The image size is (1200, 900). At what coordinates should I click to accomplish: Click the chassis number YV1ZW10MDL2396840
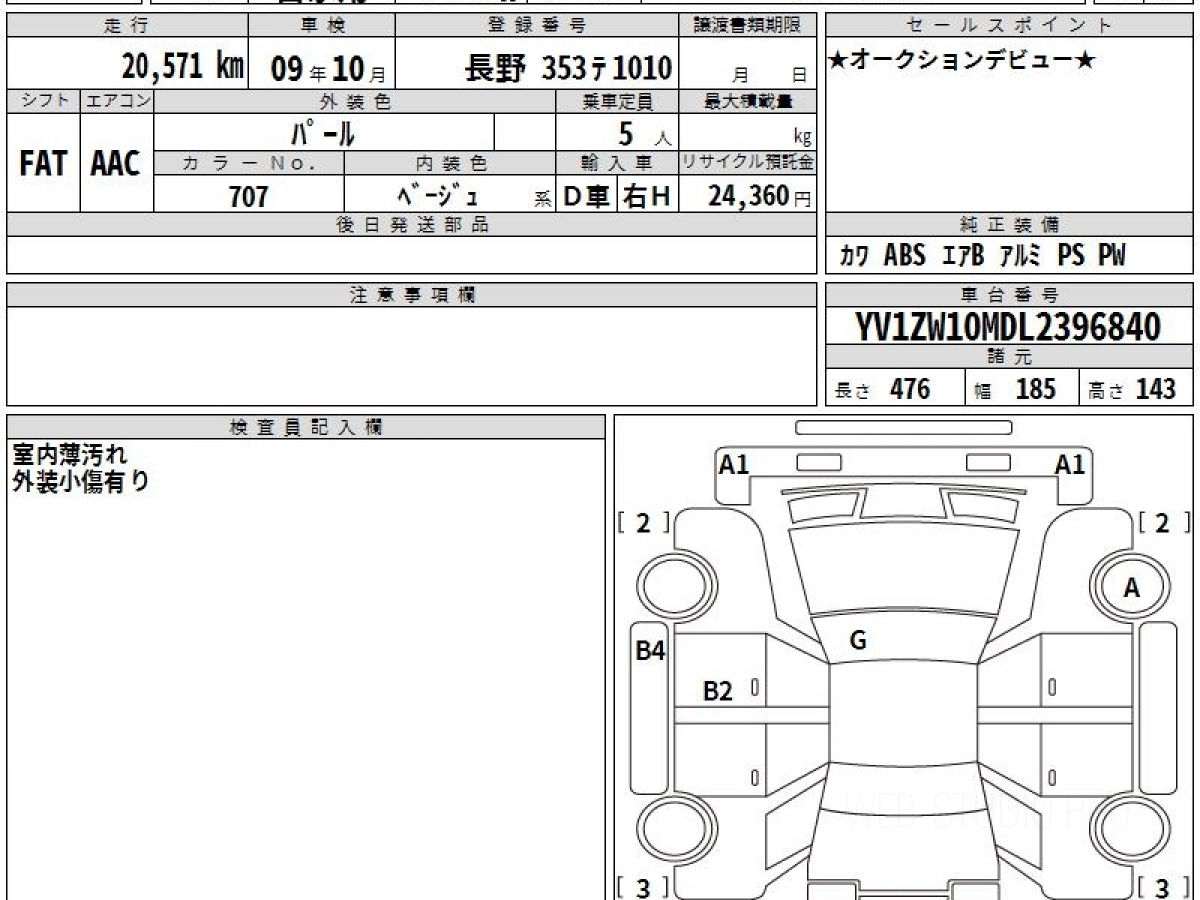click(1008, 327)
